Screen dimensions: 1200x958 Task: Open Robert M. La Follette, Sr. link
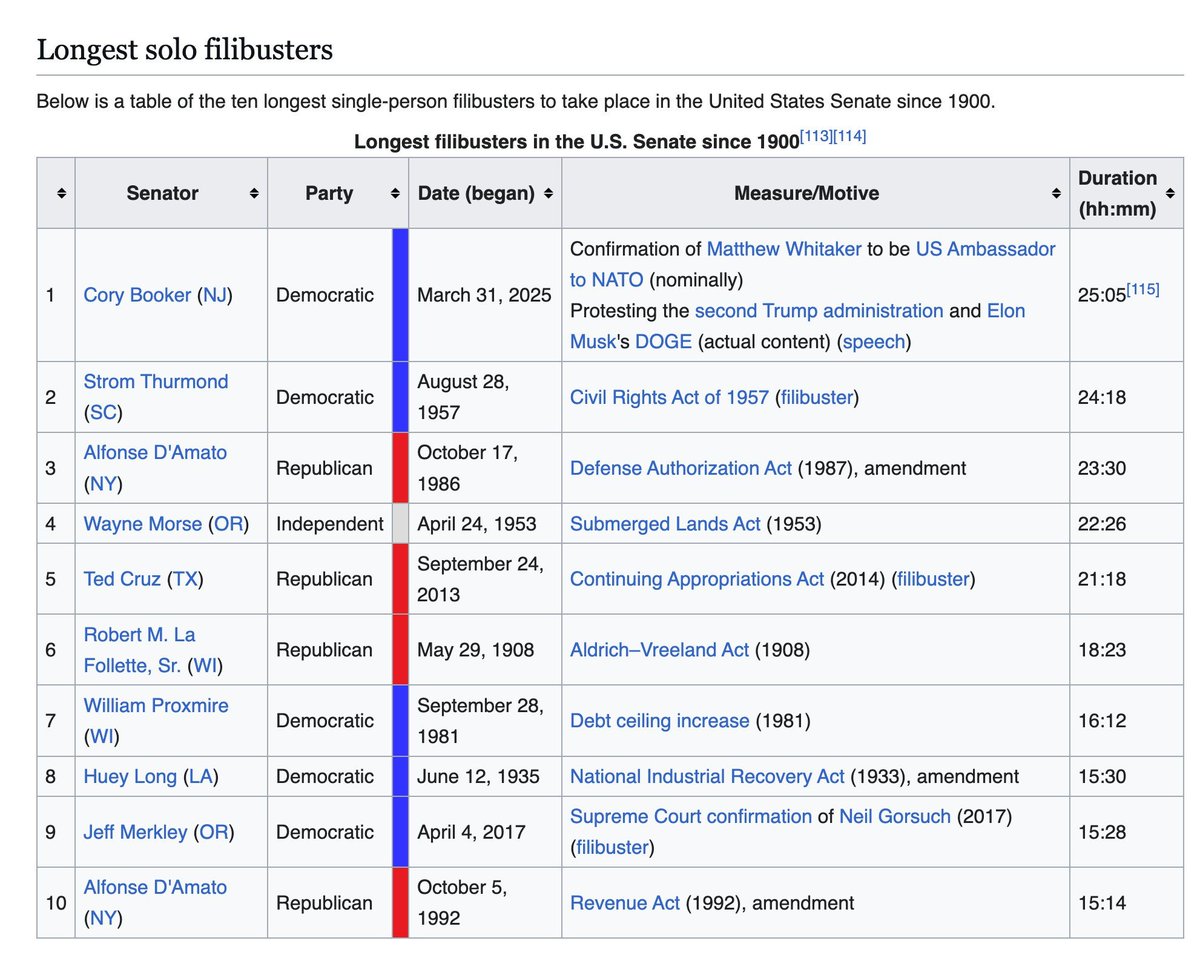point(140,650)
